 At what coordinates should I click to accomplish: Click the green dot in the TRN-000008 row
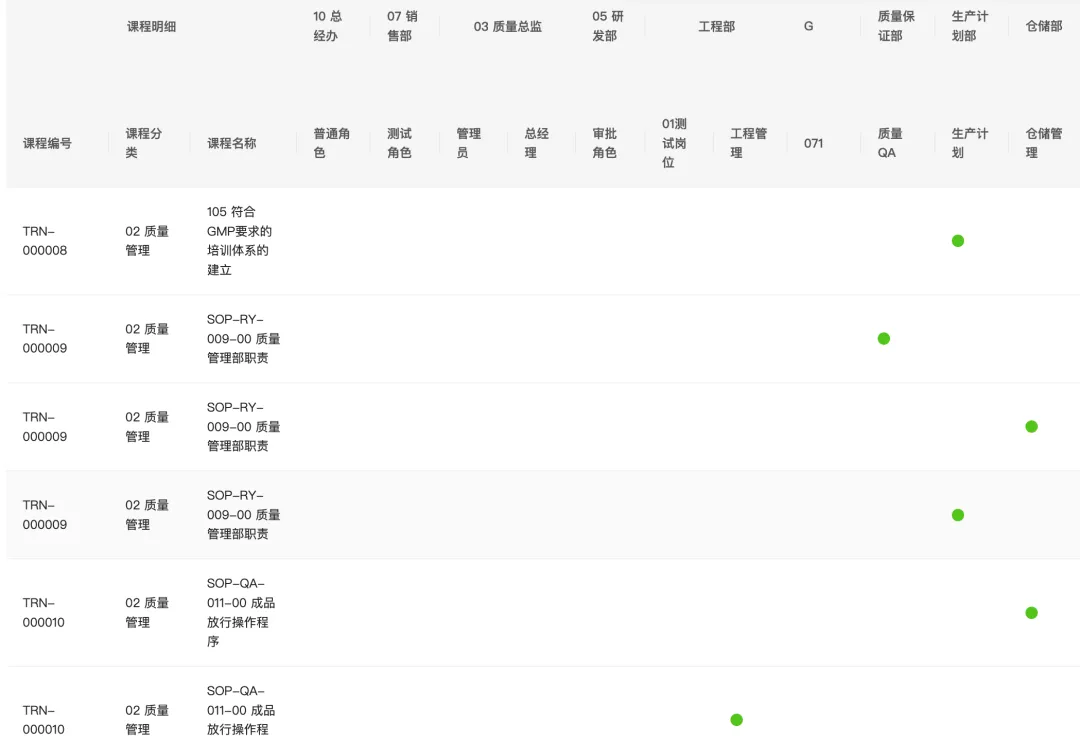pyautogui.click(x=957, y=240)
